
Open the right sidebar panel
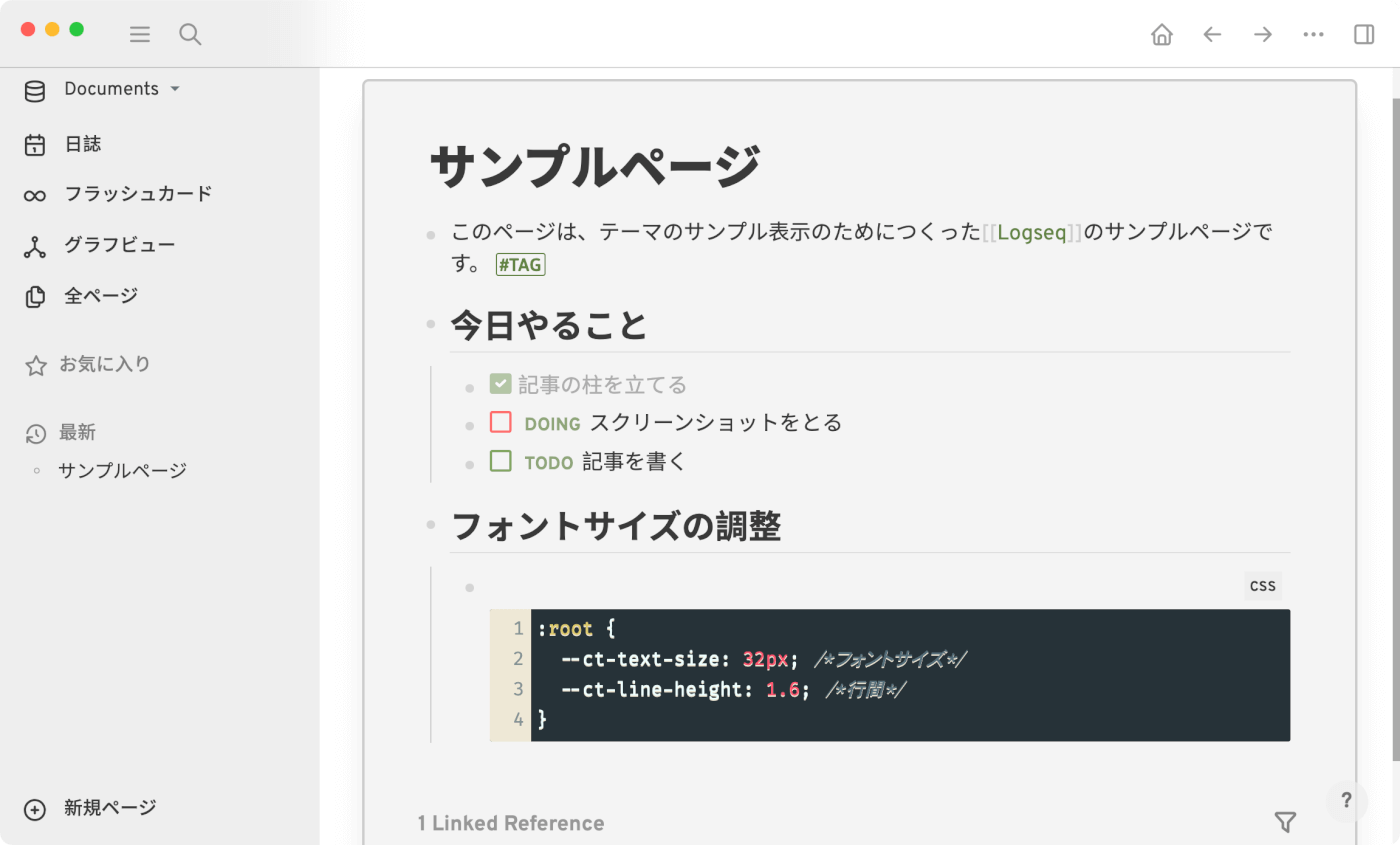[x=1362, y=33]
